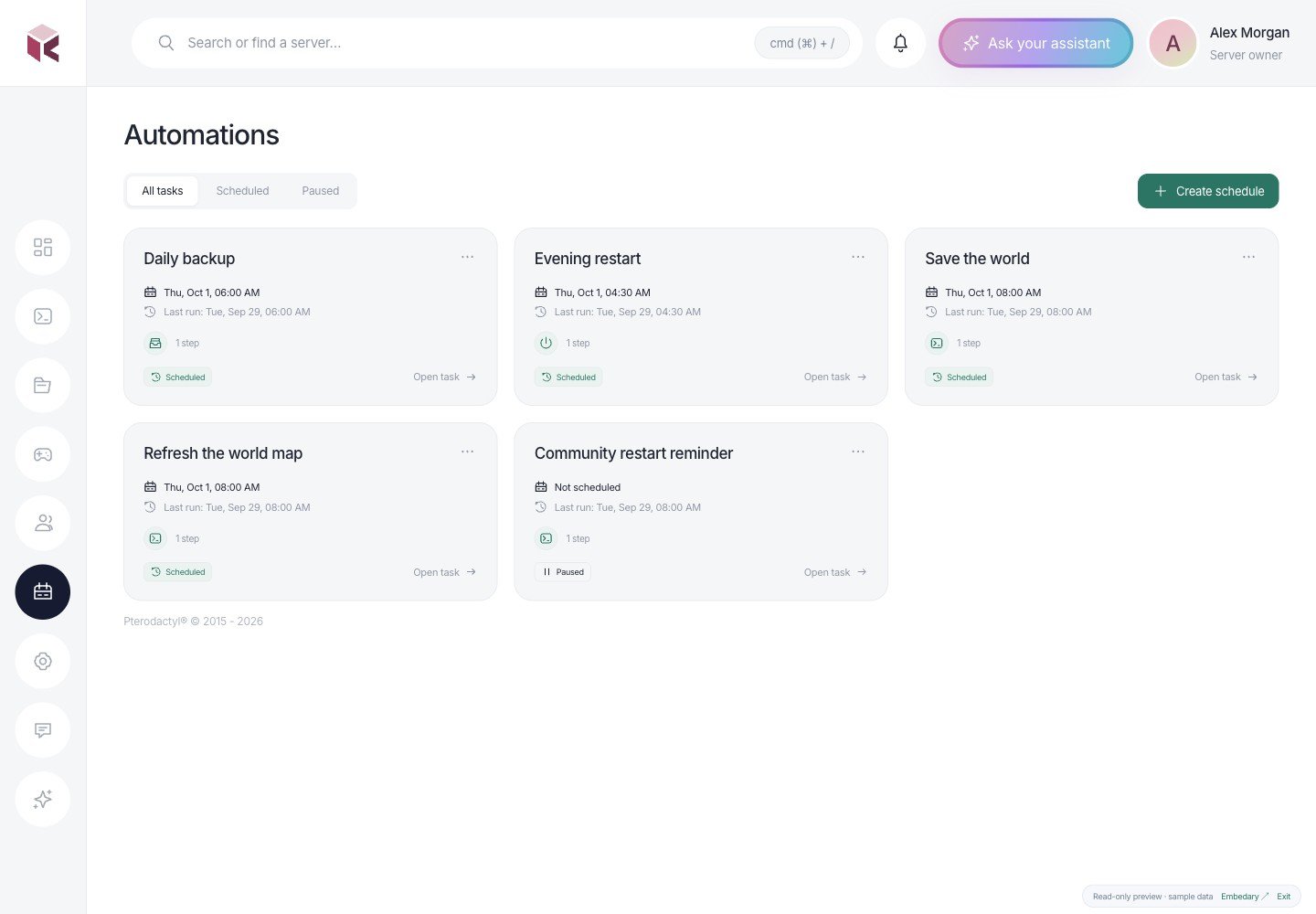Click the Scheduled badge on Daily backup
Viewport: 1316px width, 914px height.
click(x=178, y=377)
